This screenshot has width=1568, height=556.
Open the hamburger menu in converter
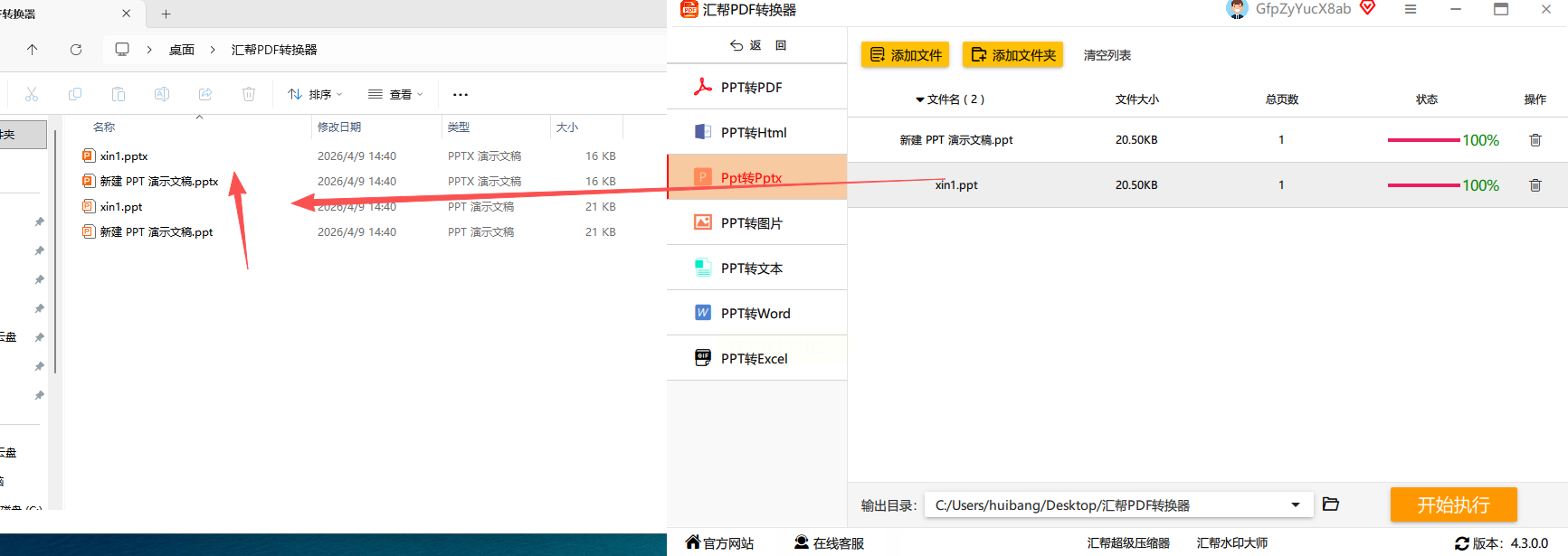(1411, 9)
